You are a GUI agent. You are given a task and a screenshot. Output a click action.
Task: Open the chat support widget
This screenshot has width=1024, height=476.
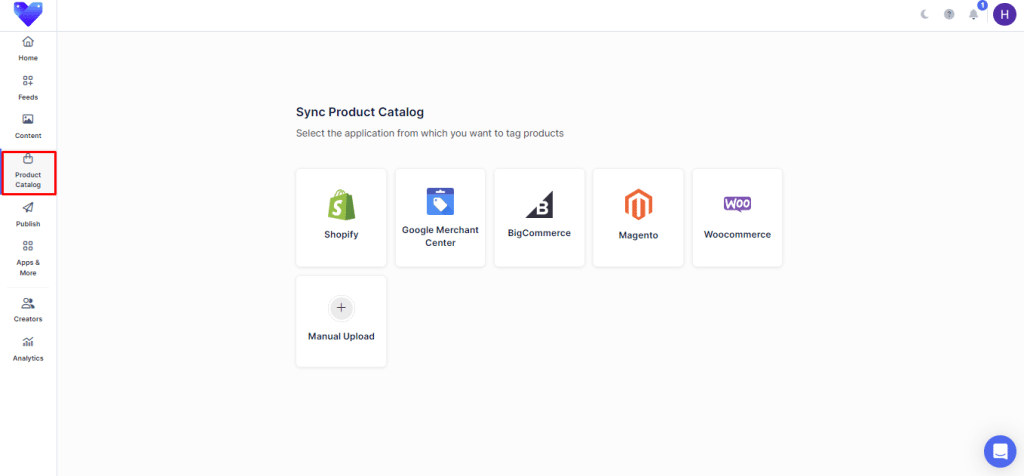pos(999,451)
